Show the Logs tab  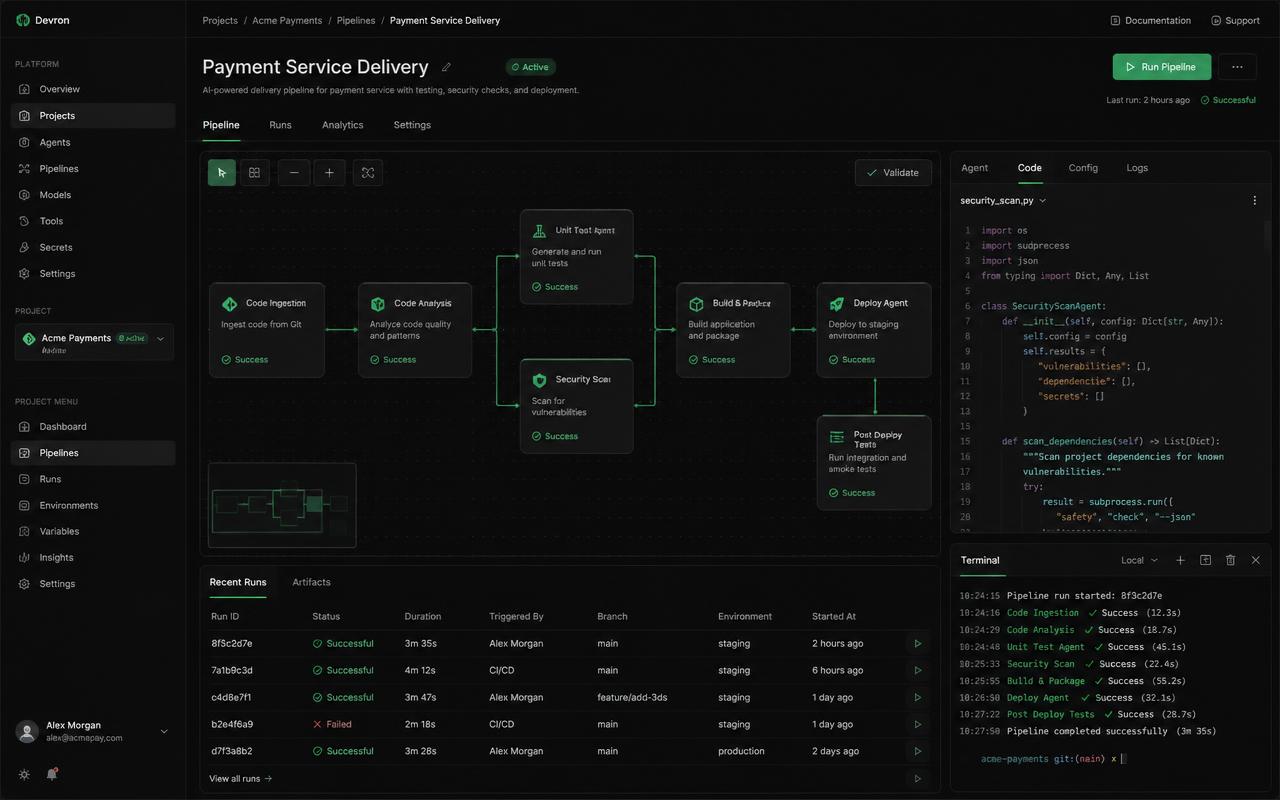(x=1137, y=168)
